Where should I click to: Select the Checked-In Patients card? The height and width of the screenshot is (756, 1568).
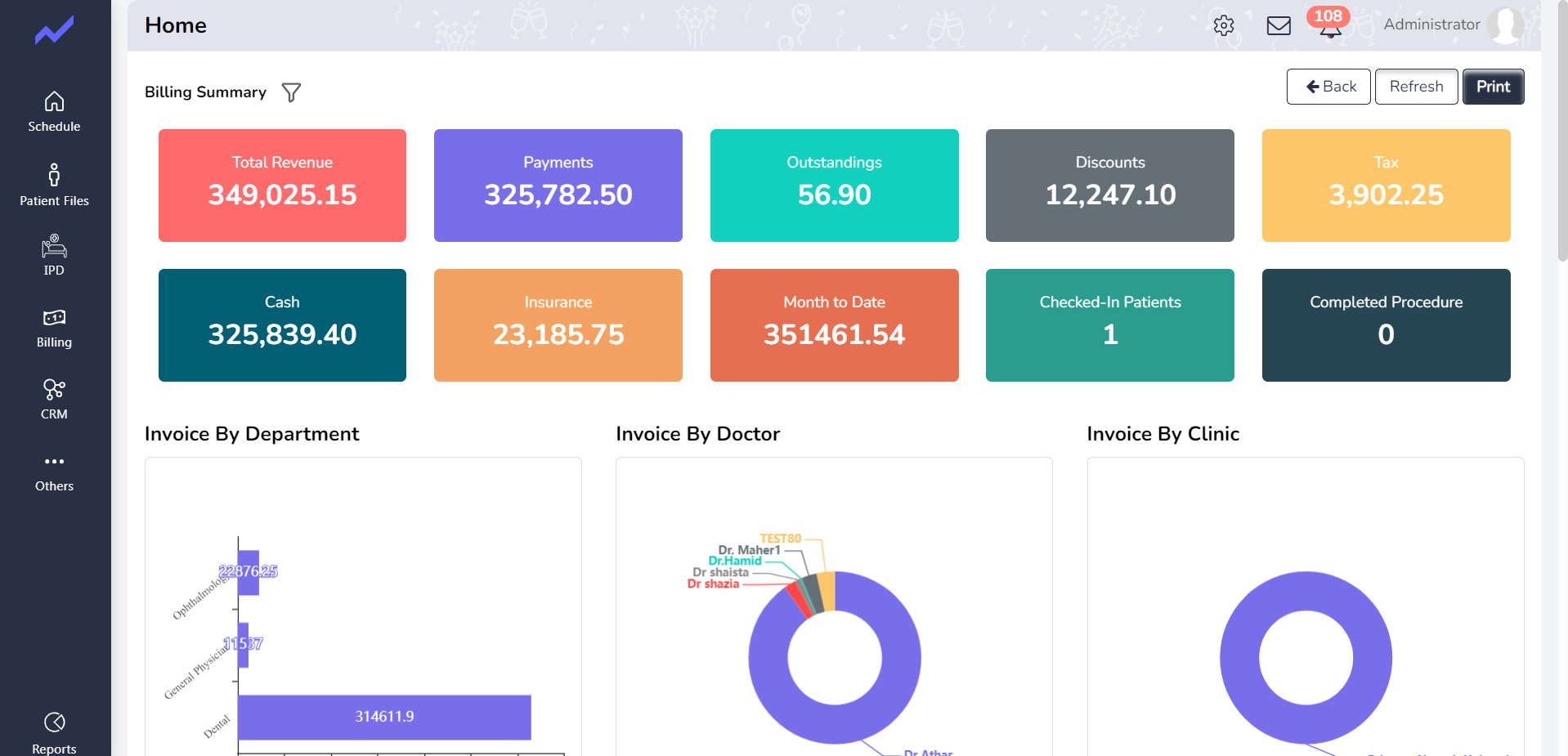pos(1110,325)
